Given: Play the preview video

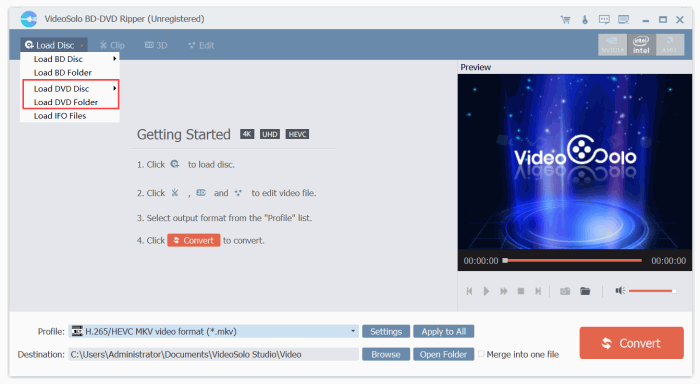Looking at the screenshot, I should (486, 291).
